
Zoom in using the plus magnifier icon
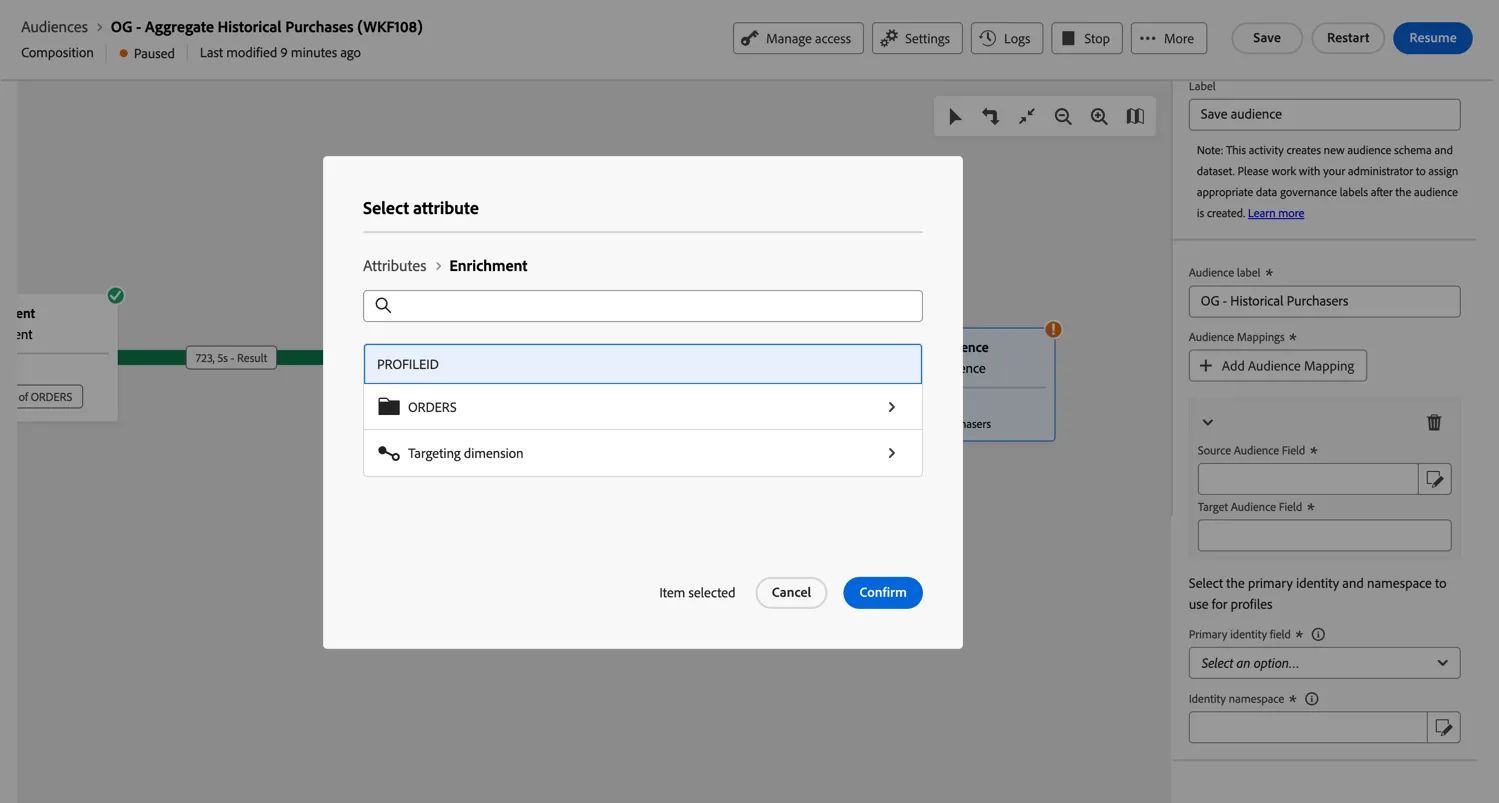pos(1099,117)
